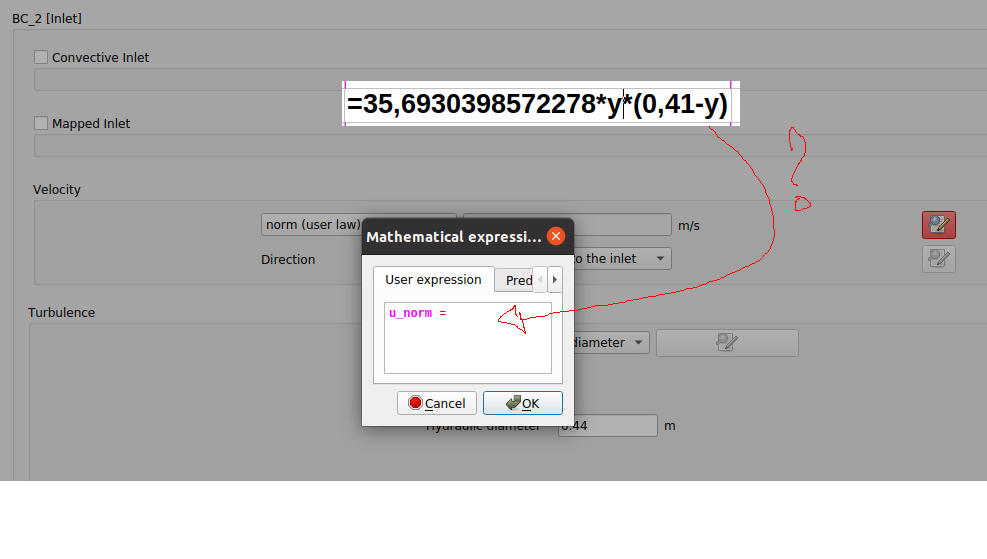Click the velocity value field before m/s
The height and width of the screenshot is (559, 987).
click(620, 225)
